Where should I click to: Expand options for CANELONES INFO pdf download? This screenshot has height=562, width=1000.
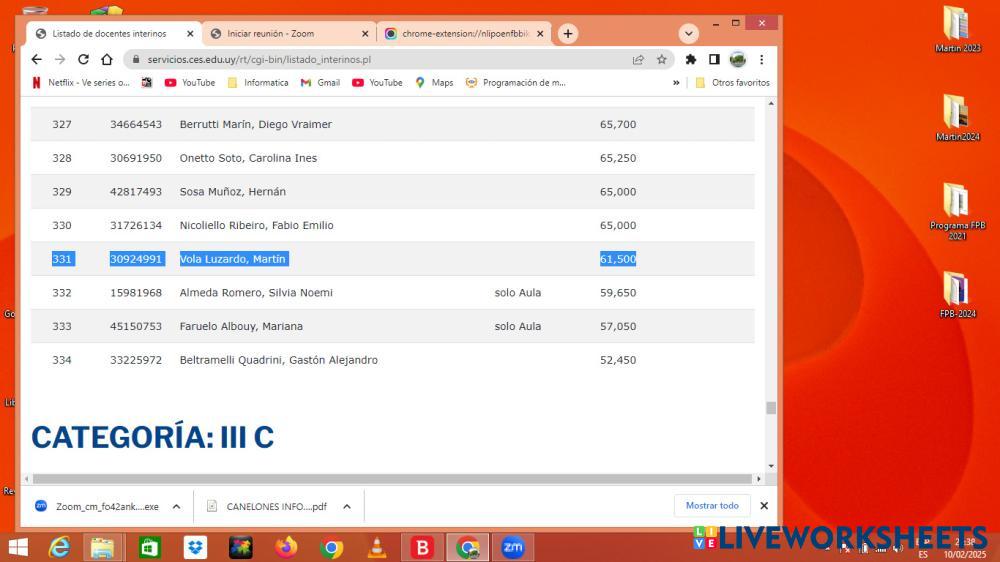coord(347,506)
